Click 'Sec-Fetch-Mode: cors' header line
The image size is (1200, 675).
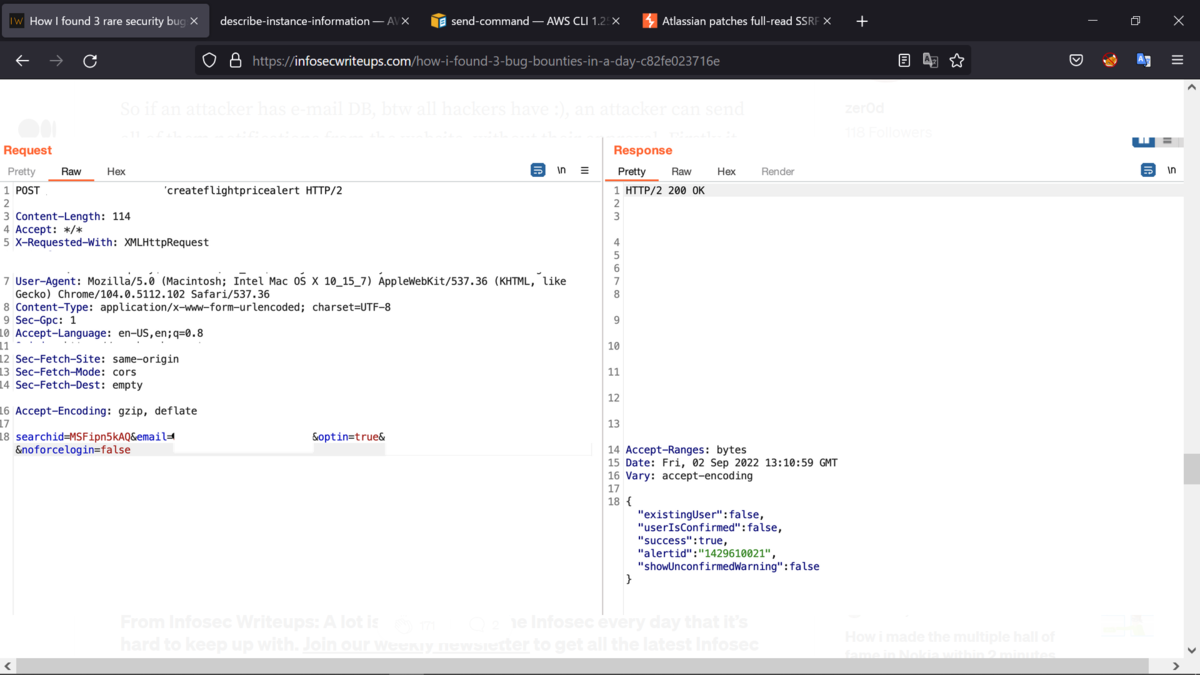76,372
